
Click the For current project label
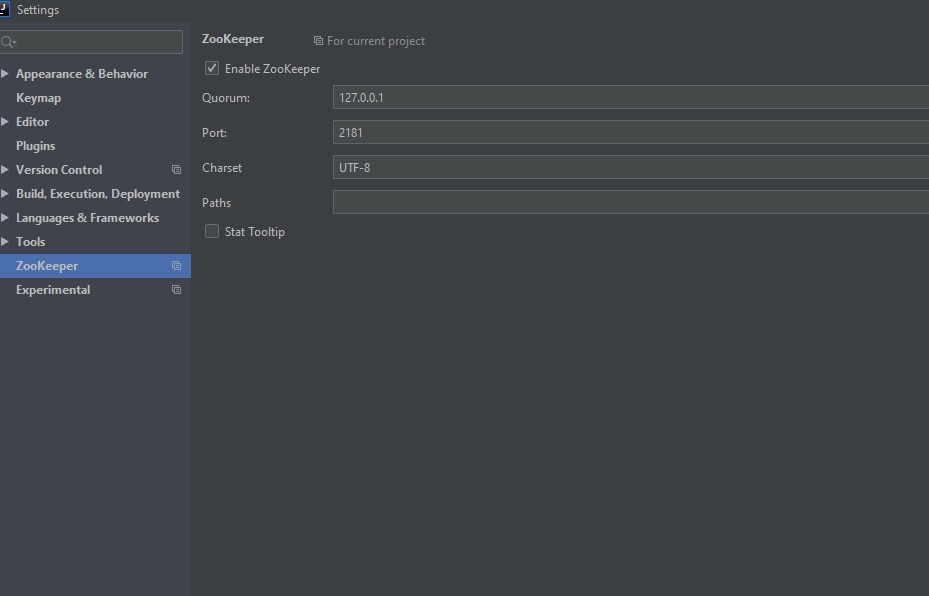coord(376,41)
